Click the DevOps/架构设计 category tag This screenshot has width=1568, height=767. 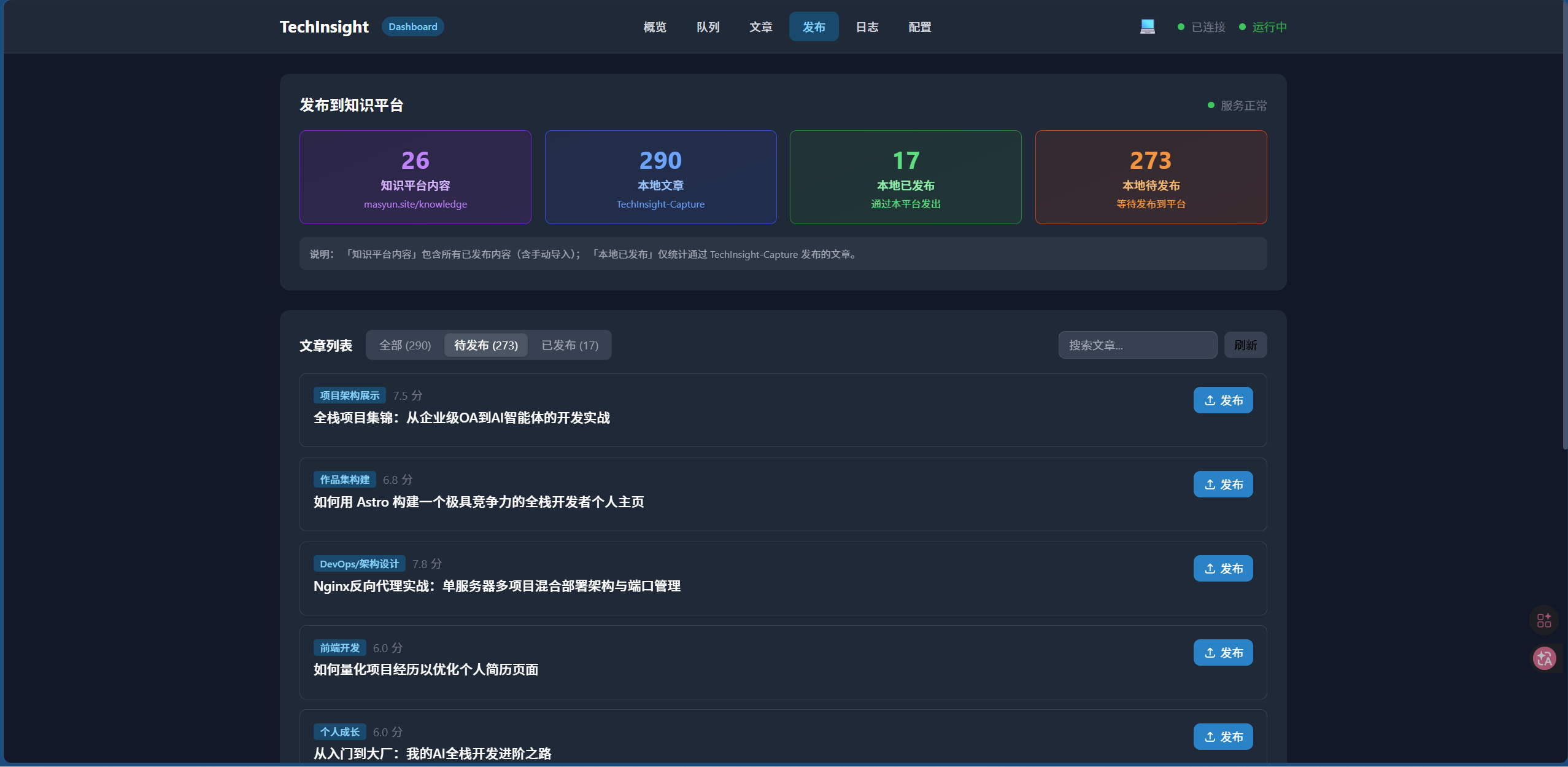click(359, 564)
